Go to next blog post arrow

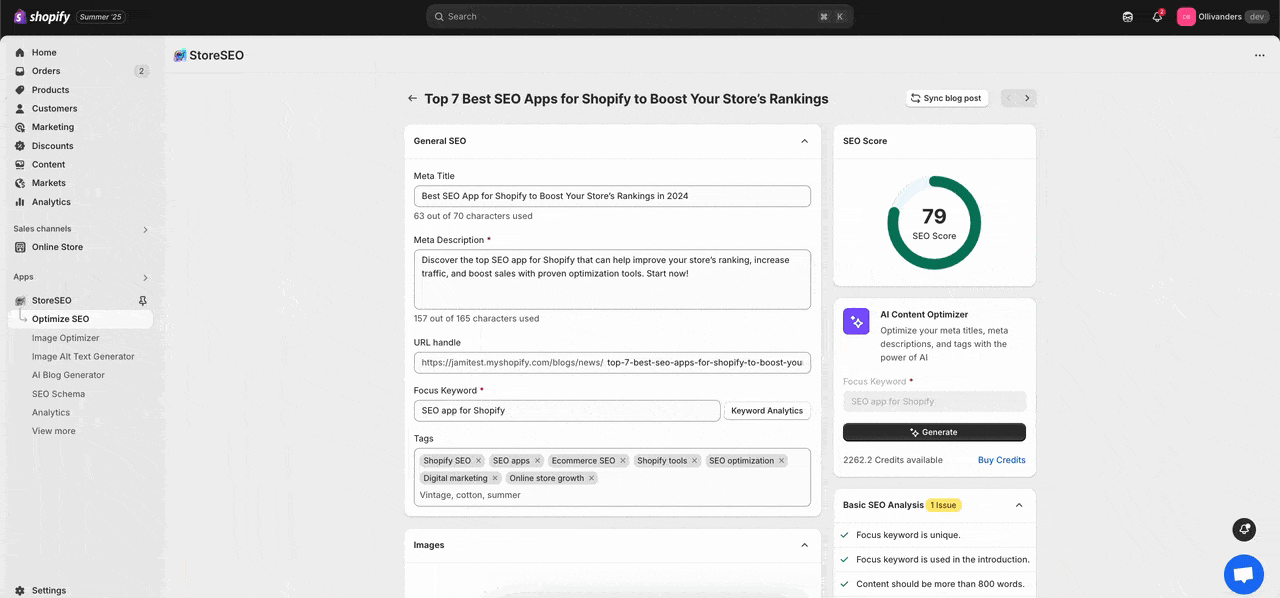pos(1027,98)
